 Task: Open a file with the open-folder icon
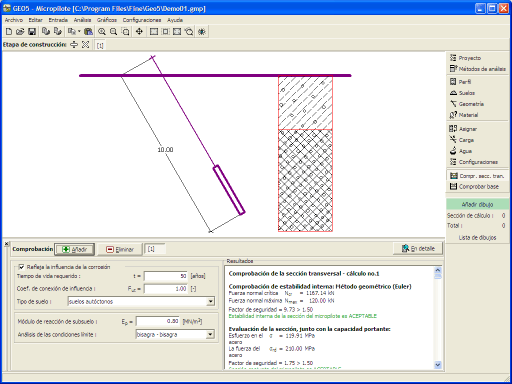tap(20, 32)
